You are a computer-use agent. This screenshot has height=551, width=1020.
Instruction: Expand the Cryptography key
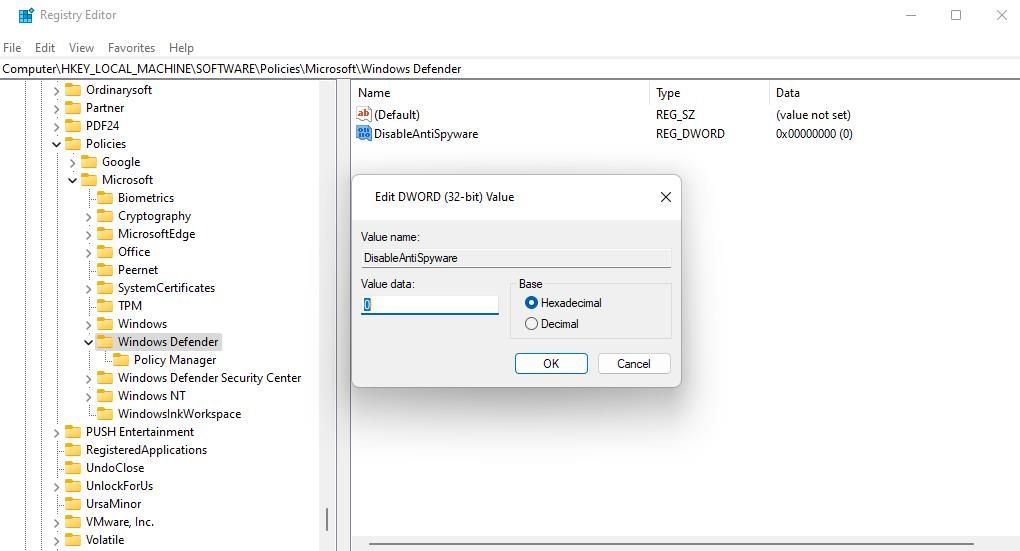tap(88, 217)
